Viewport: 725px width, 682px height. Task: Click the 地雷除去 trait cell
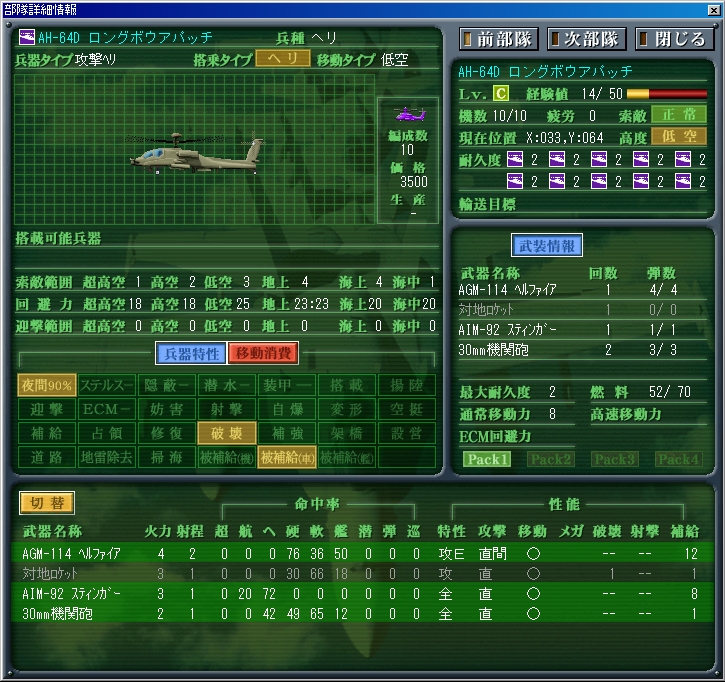(x=107, y=457)
